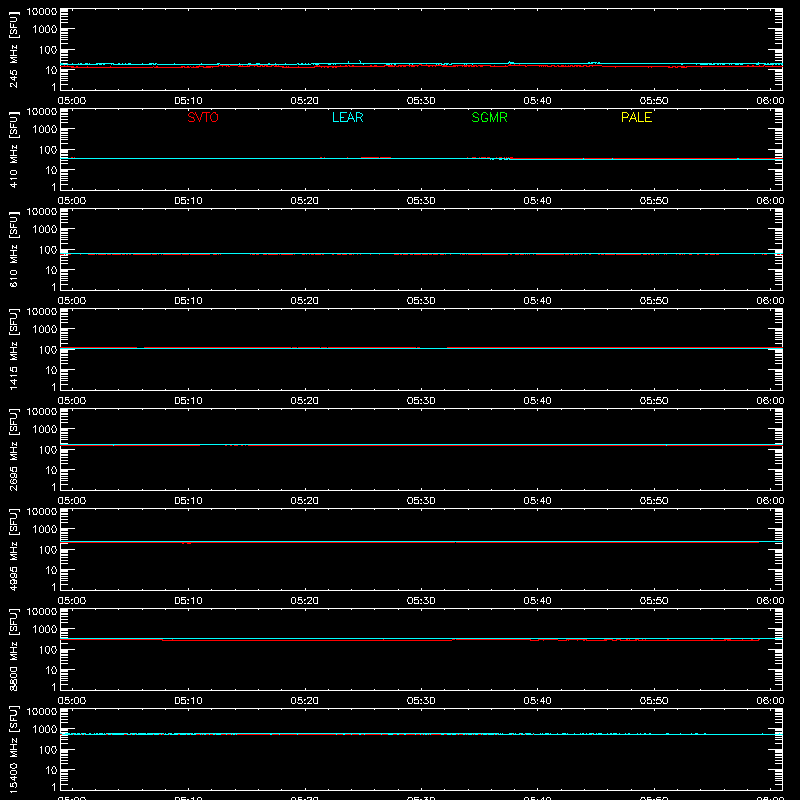Click the 10000 y-axis label on 2695 MHz plot

pos(42,412)
